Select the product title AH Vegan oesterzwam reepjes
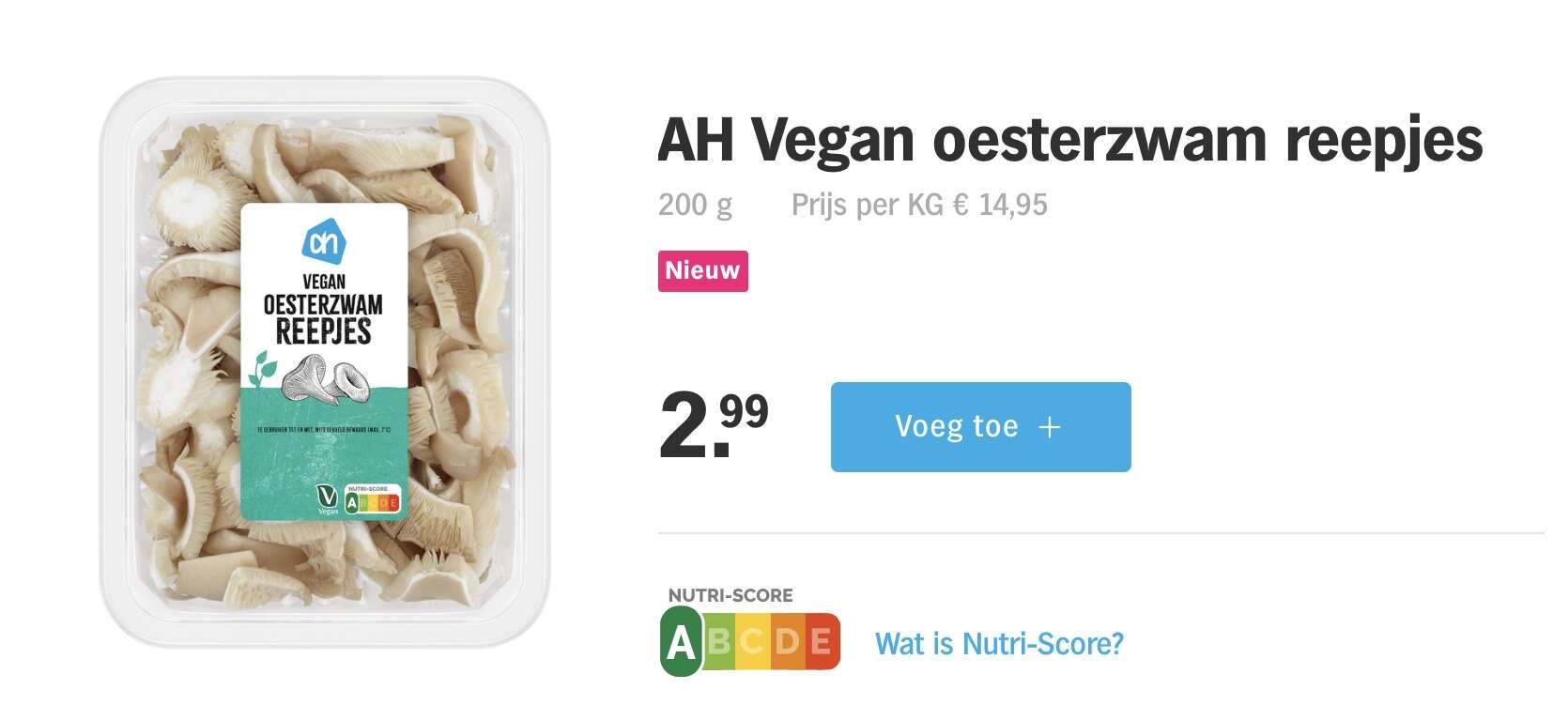Screen dimensions: 1568x720 pyautogui.click(x=1069, y=140)
